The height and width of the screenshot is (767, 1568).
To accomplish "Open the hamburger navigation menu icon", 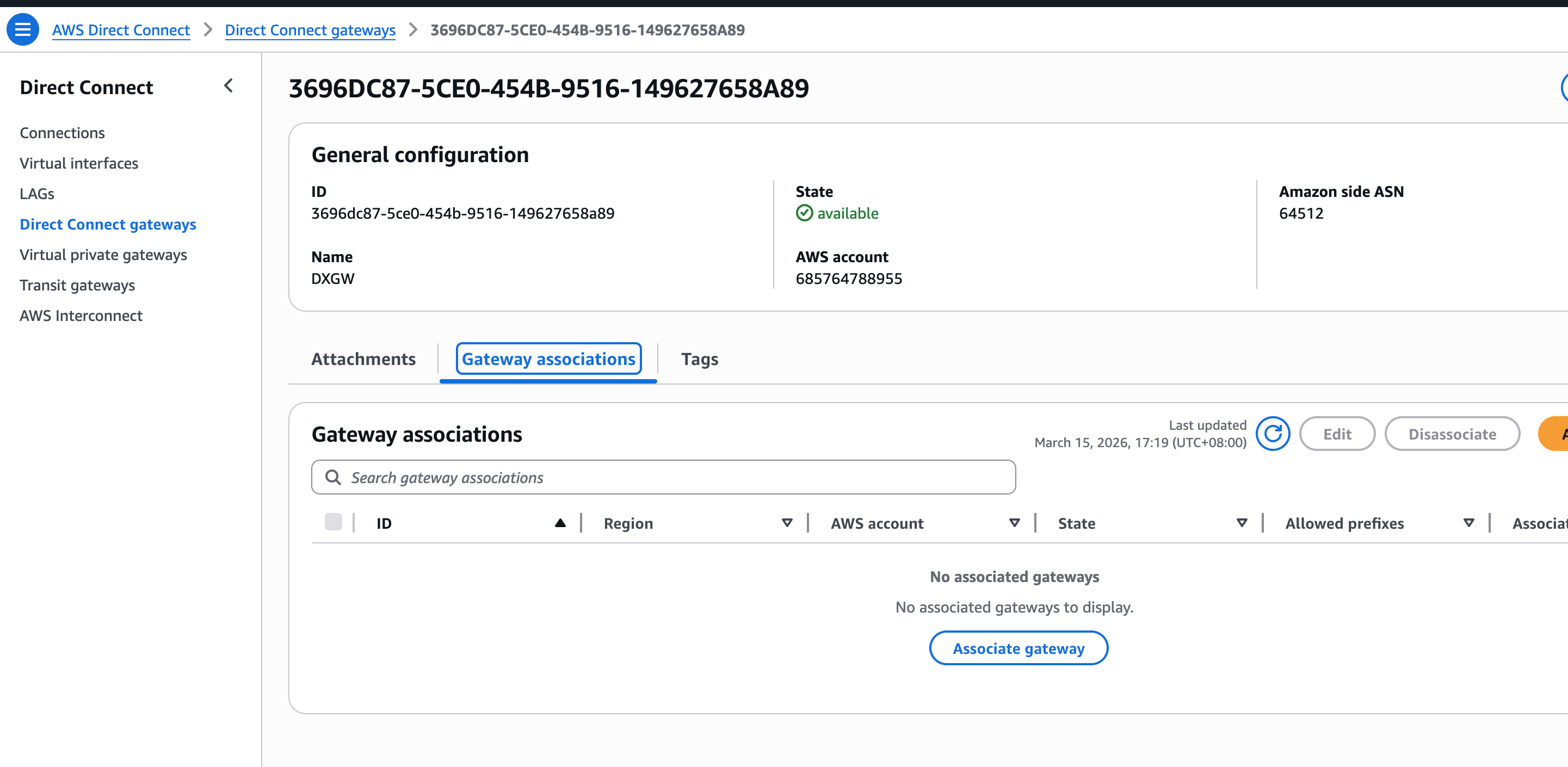I will point(22,29).
